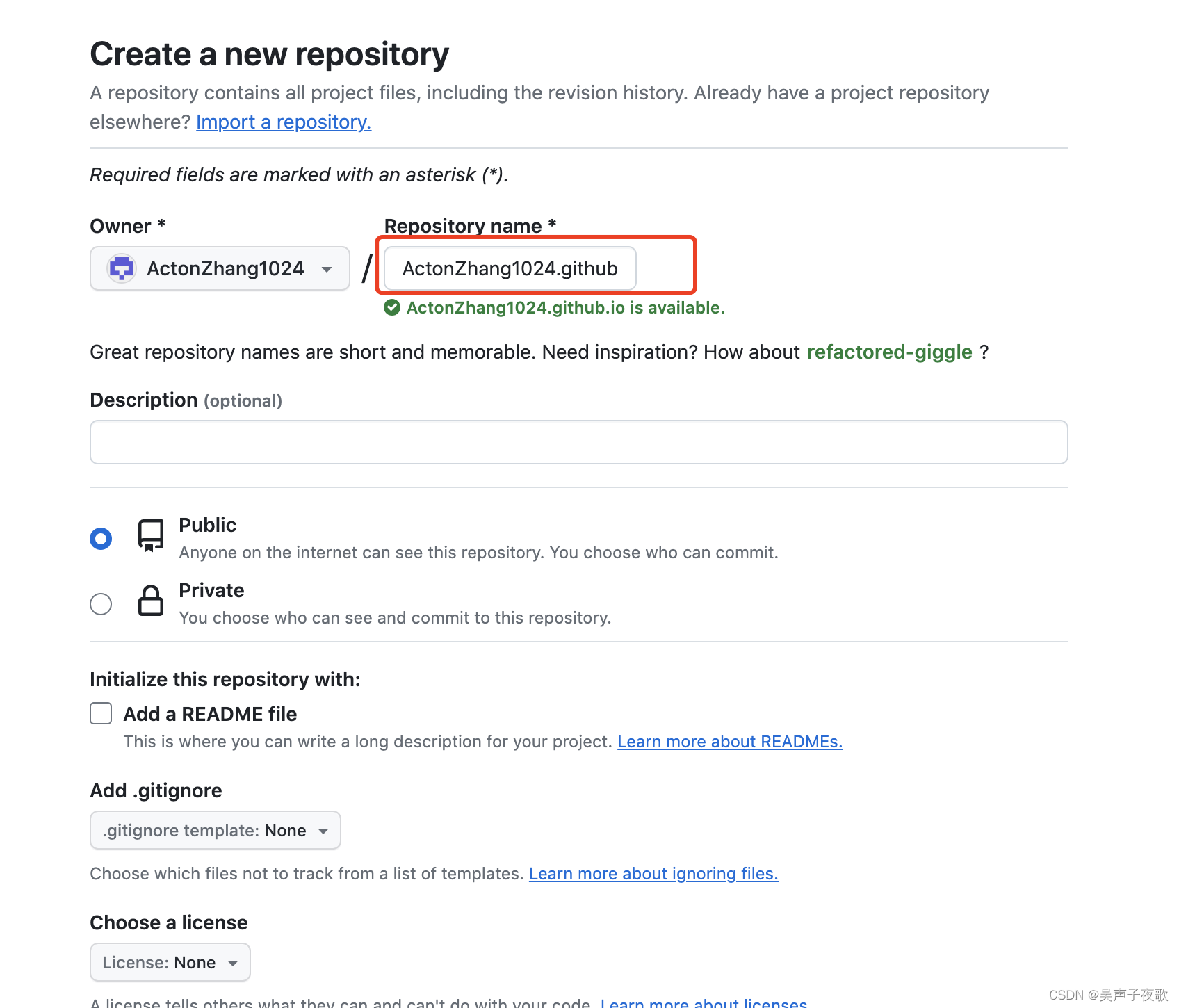
Task: Select the Private visibility radio button
Action: tap(101, 604)
